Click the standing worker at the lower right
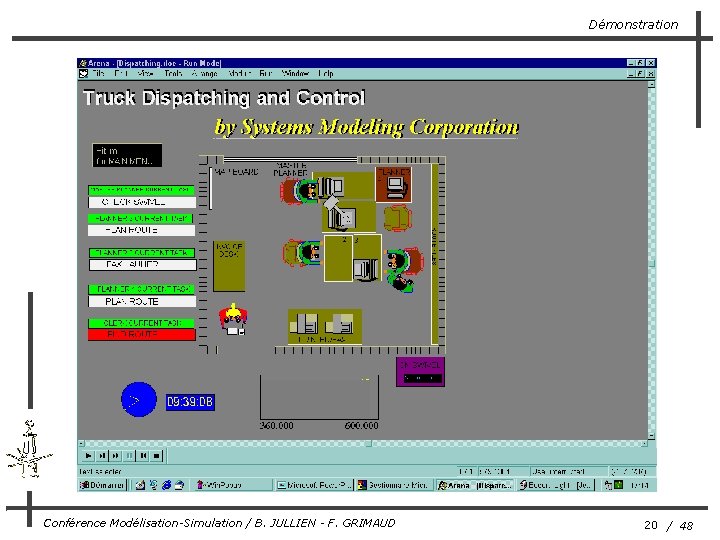Viewport: 720px width, 540px height. (x=400, y=283)
